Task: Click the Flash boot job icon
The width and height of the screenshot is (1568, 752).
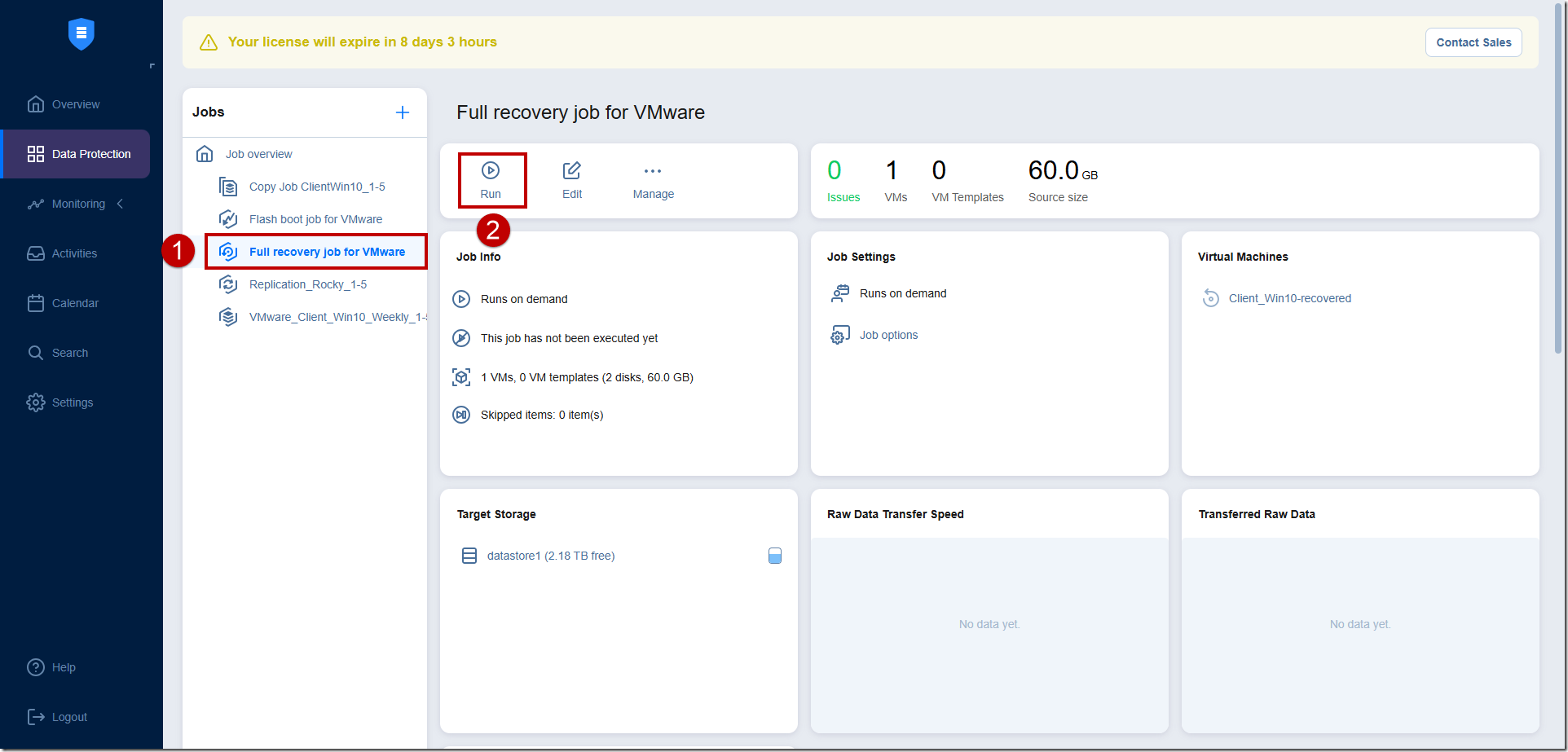Action: pos(228,219)
